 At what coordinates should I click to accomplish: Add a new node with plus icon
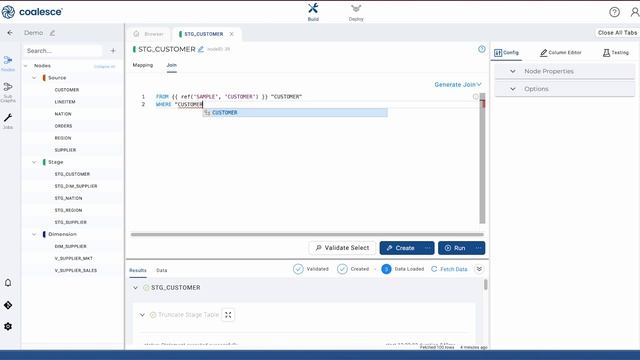(113, 51)
